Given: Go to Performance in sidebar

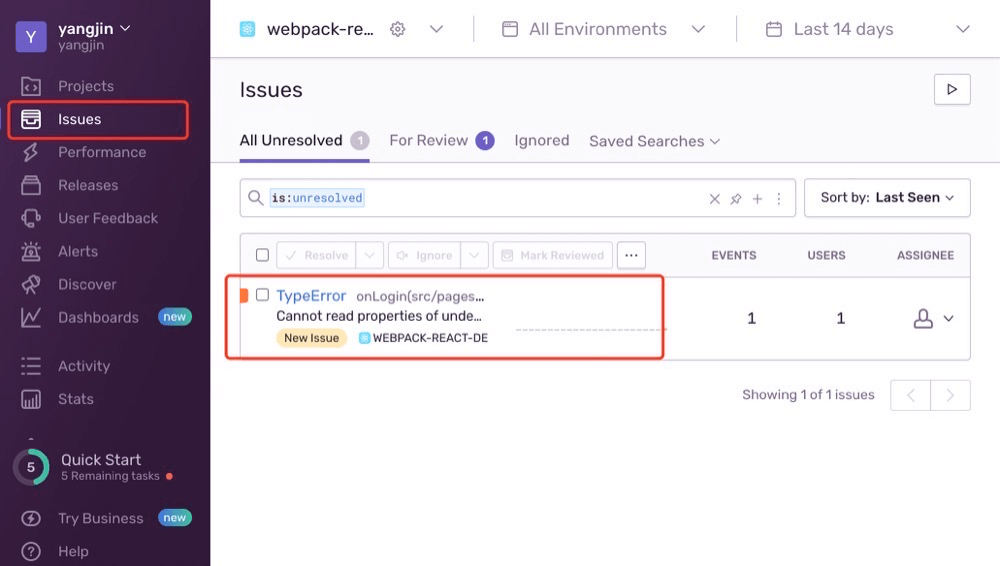Looking at the screenshot, I should point(102,152).
